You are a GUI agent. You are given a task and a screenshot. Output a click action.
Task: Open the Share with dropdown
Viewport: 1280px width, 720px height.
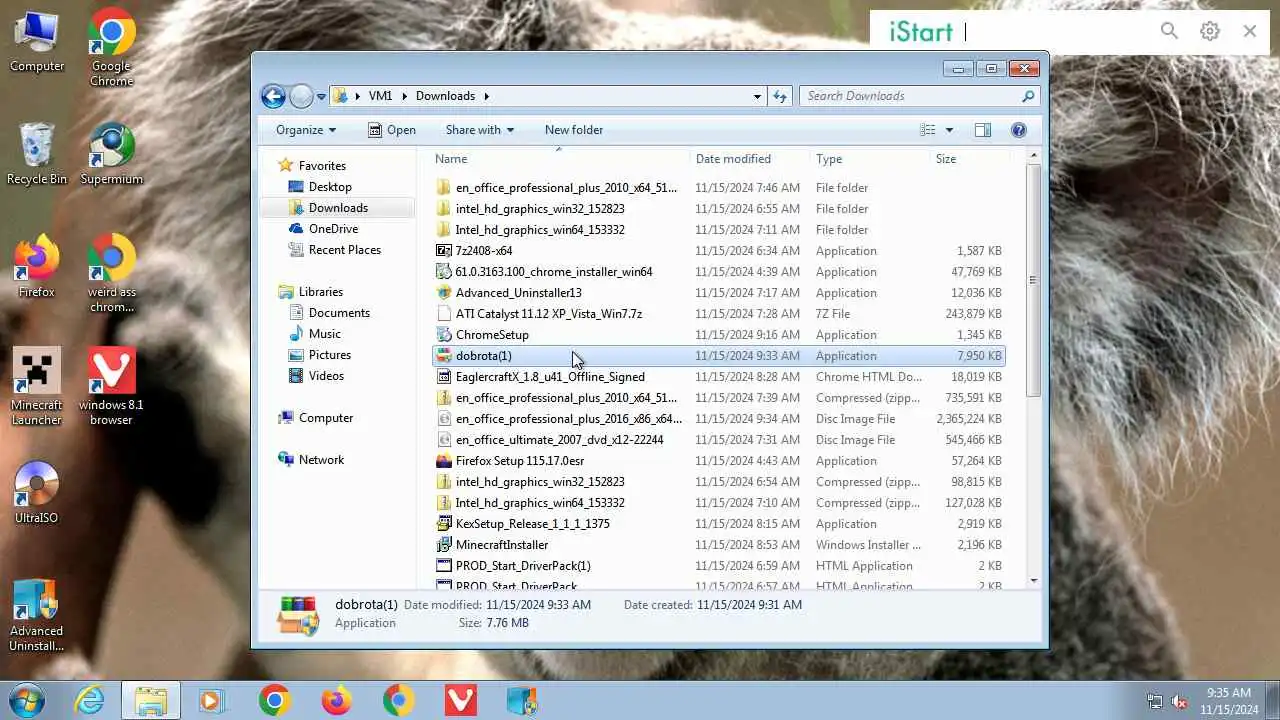click(479, 130)
